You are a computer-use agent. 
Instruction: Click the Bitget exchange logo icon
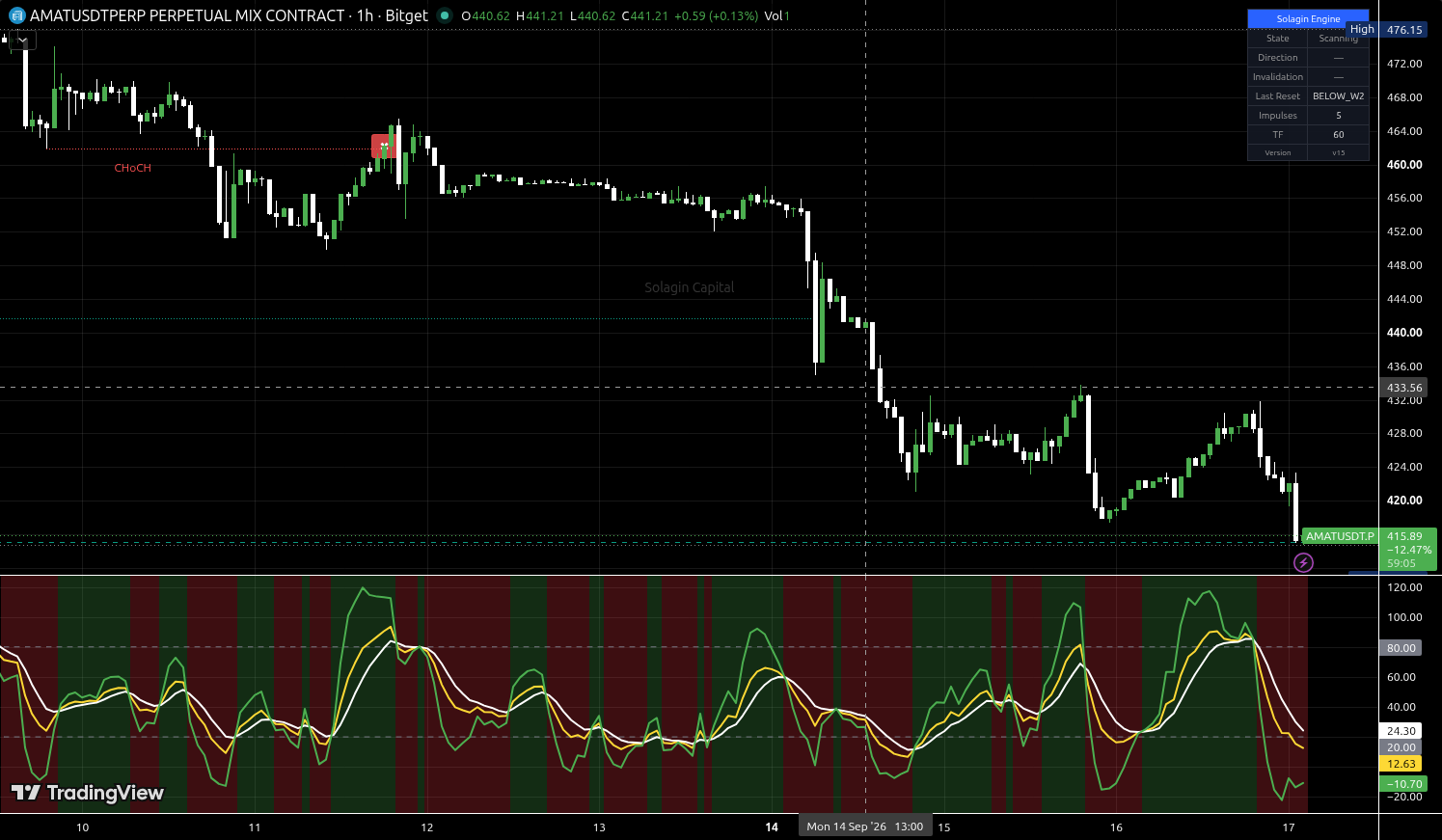pos(16,15)
